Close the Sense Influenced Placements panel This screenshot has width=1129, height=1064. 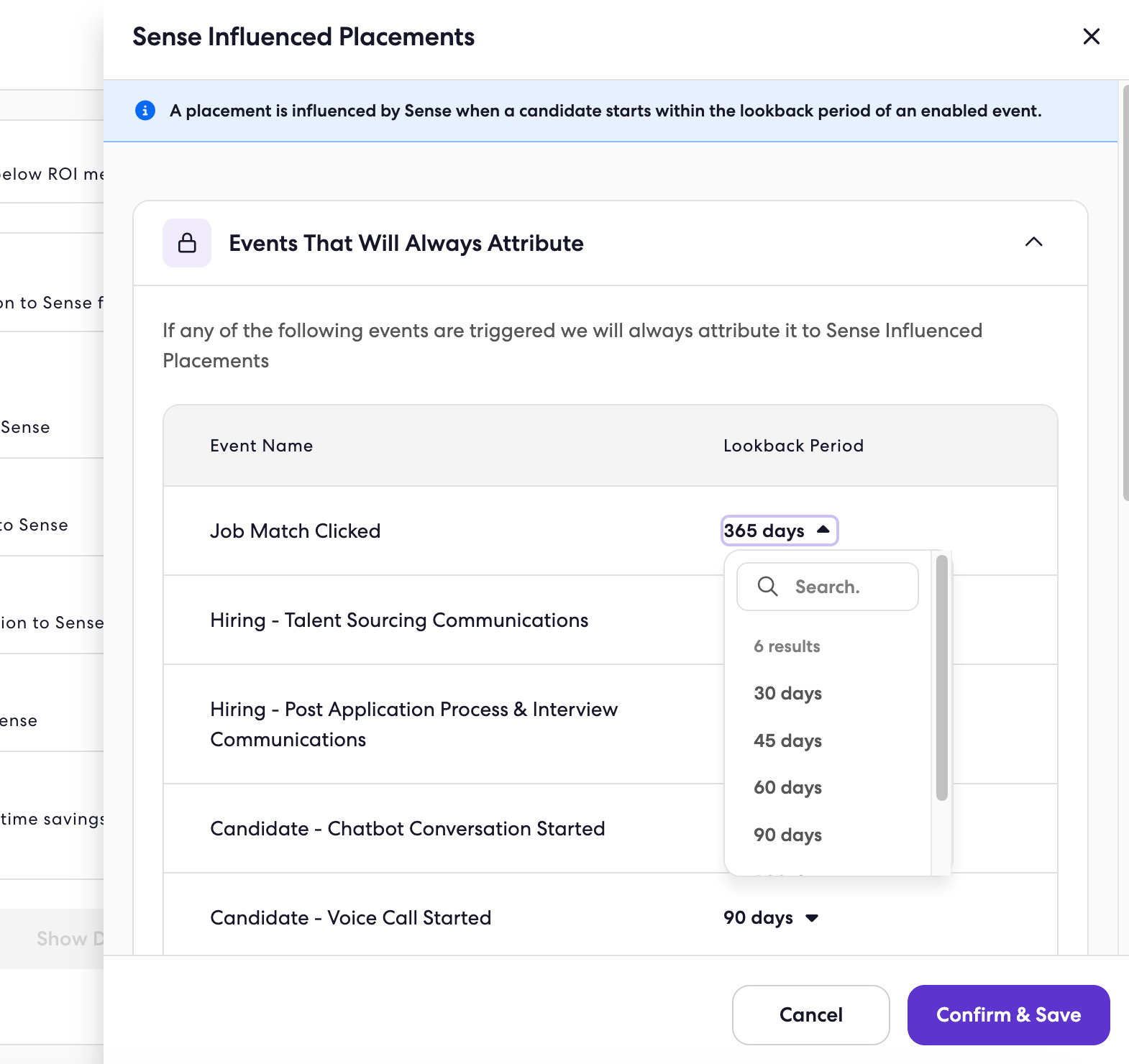1091,37
